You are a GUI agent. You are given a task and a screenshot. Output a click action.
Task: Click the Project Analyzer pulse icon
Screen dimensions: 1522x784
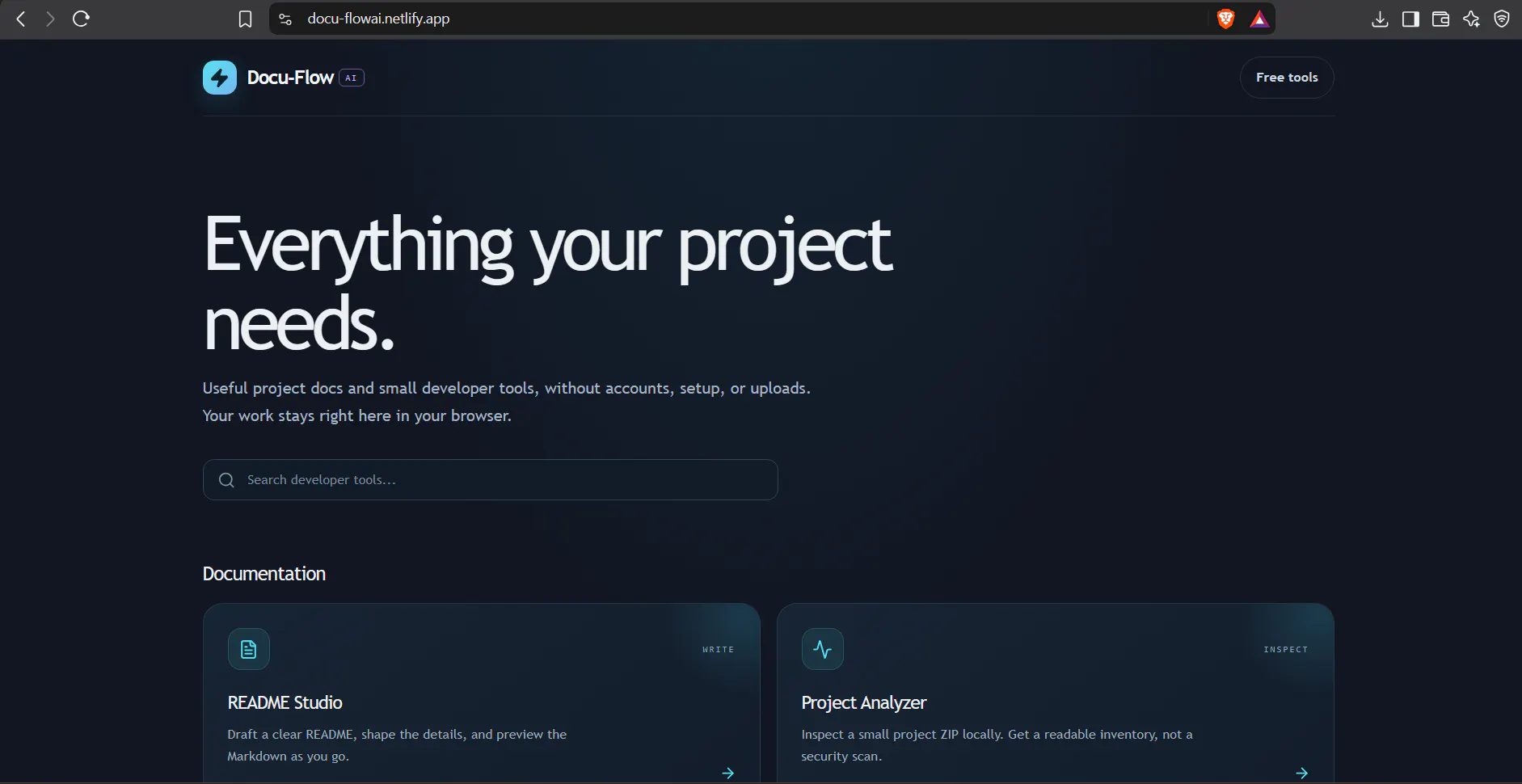pyautogui.click(x=823, y=649)
